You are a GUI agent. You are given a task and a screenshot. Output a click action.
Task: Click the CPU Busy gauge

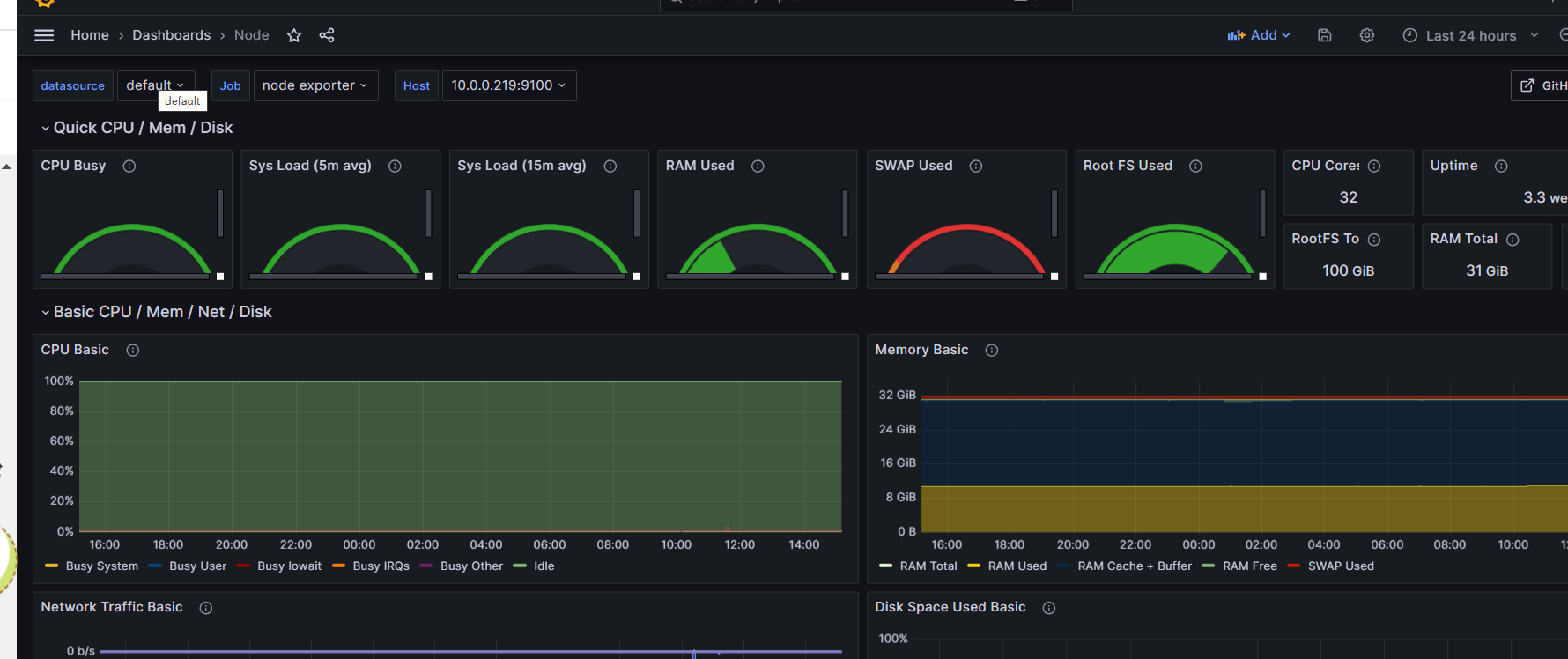(132, 249)
